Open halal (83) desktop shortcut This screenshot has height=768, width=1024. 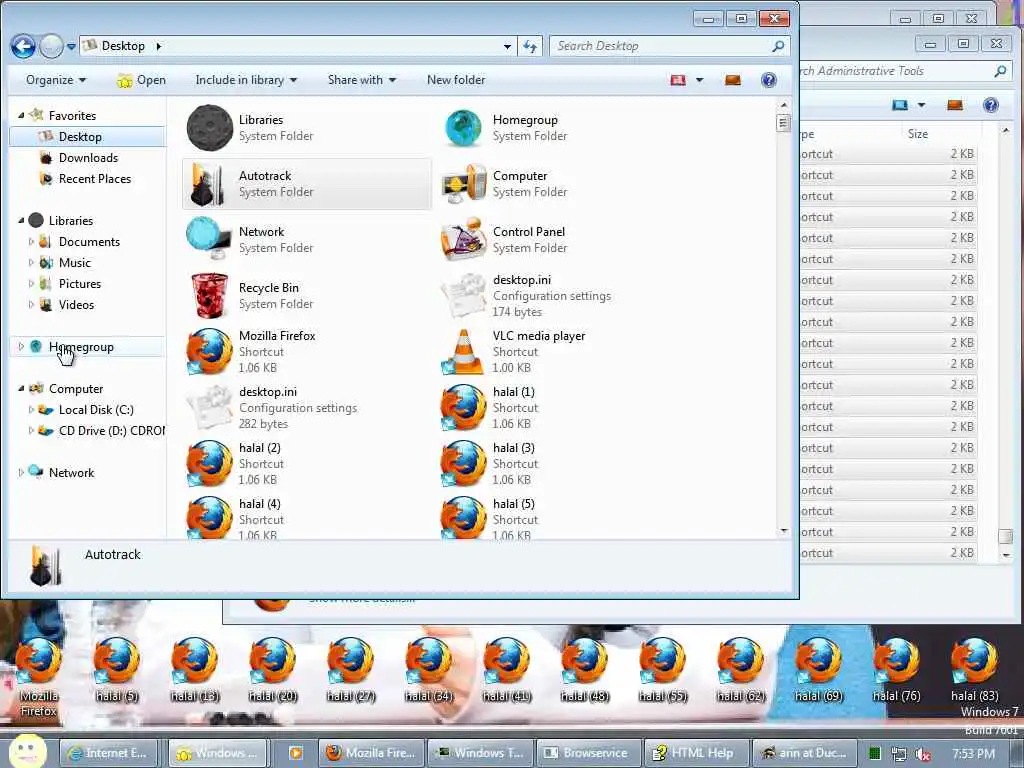974,670
